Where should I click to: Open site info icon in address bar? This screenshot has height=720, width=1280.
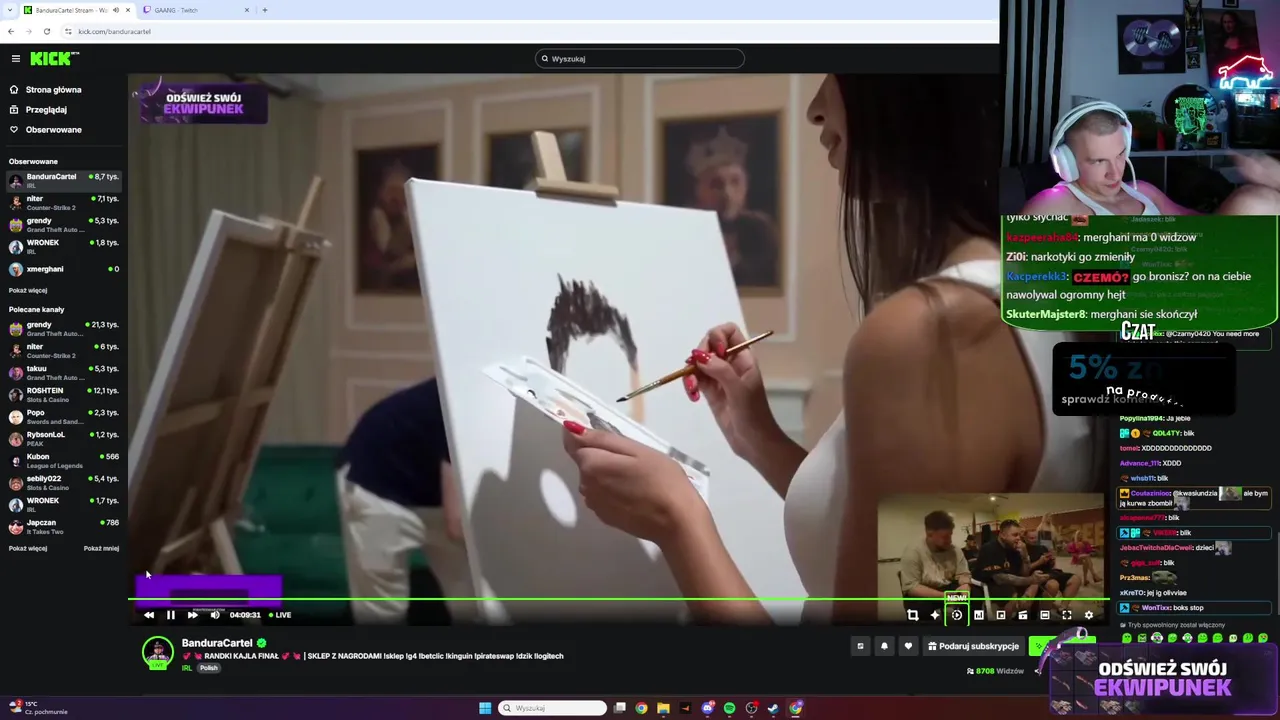(68, 31)
